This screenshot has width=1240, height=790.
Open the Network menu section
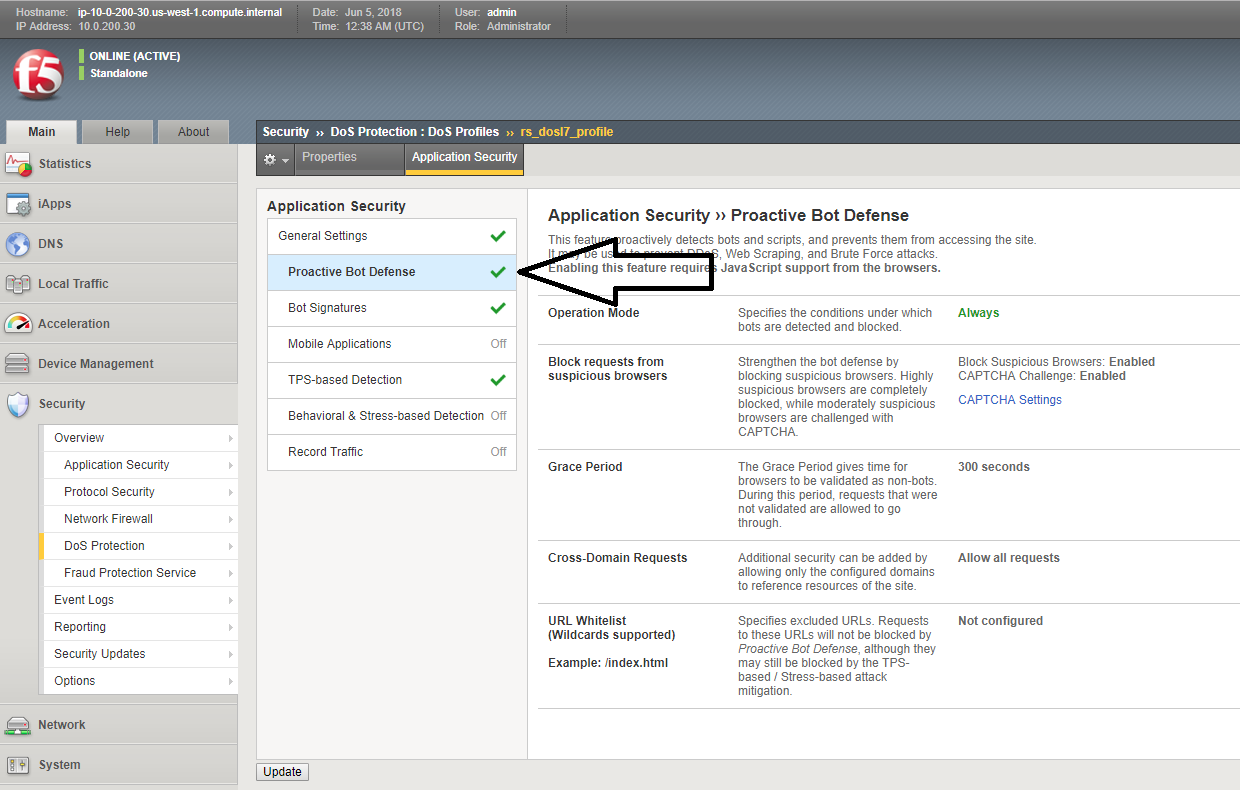[119, 725]
